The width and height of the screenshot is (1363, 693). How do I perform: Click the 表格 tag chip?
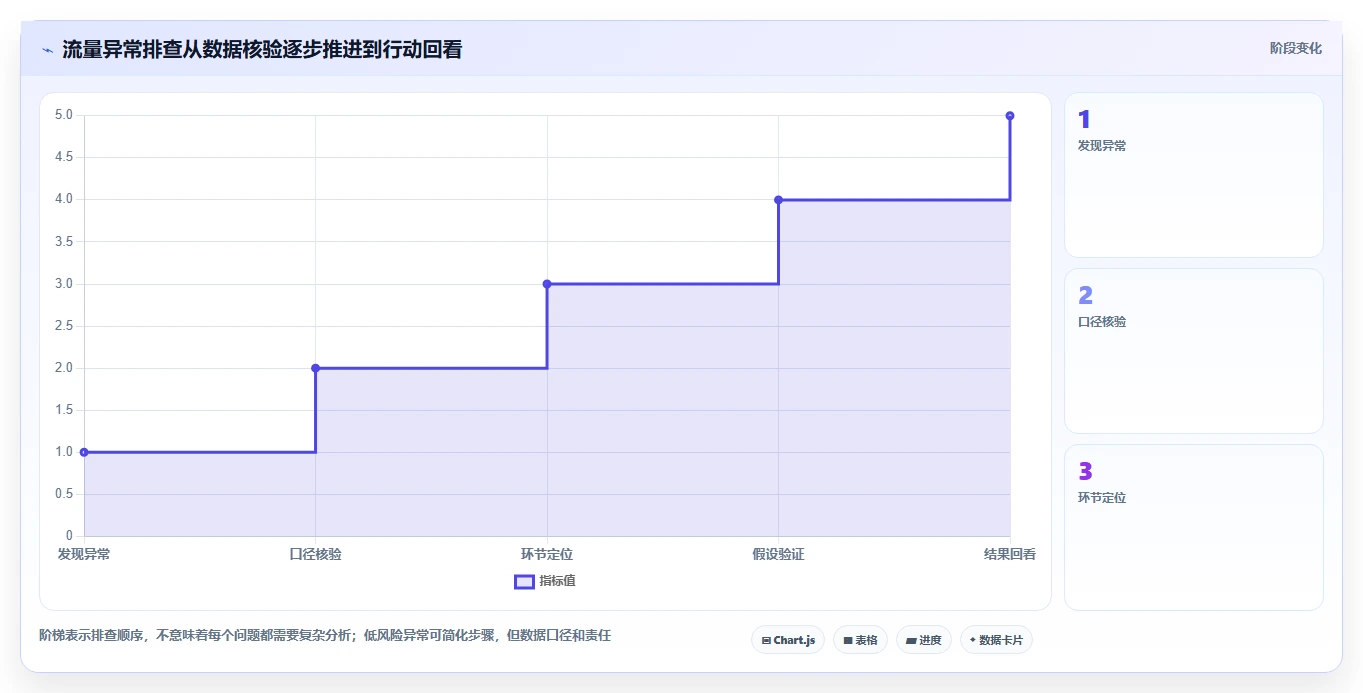pos(860,640)
